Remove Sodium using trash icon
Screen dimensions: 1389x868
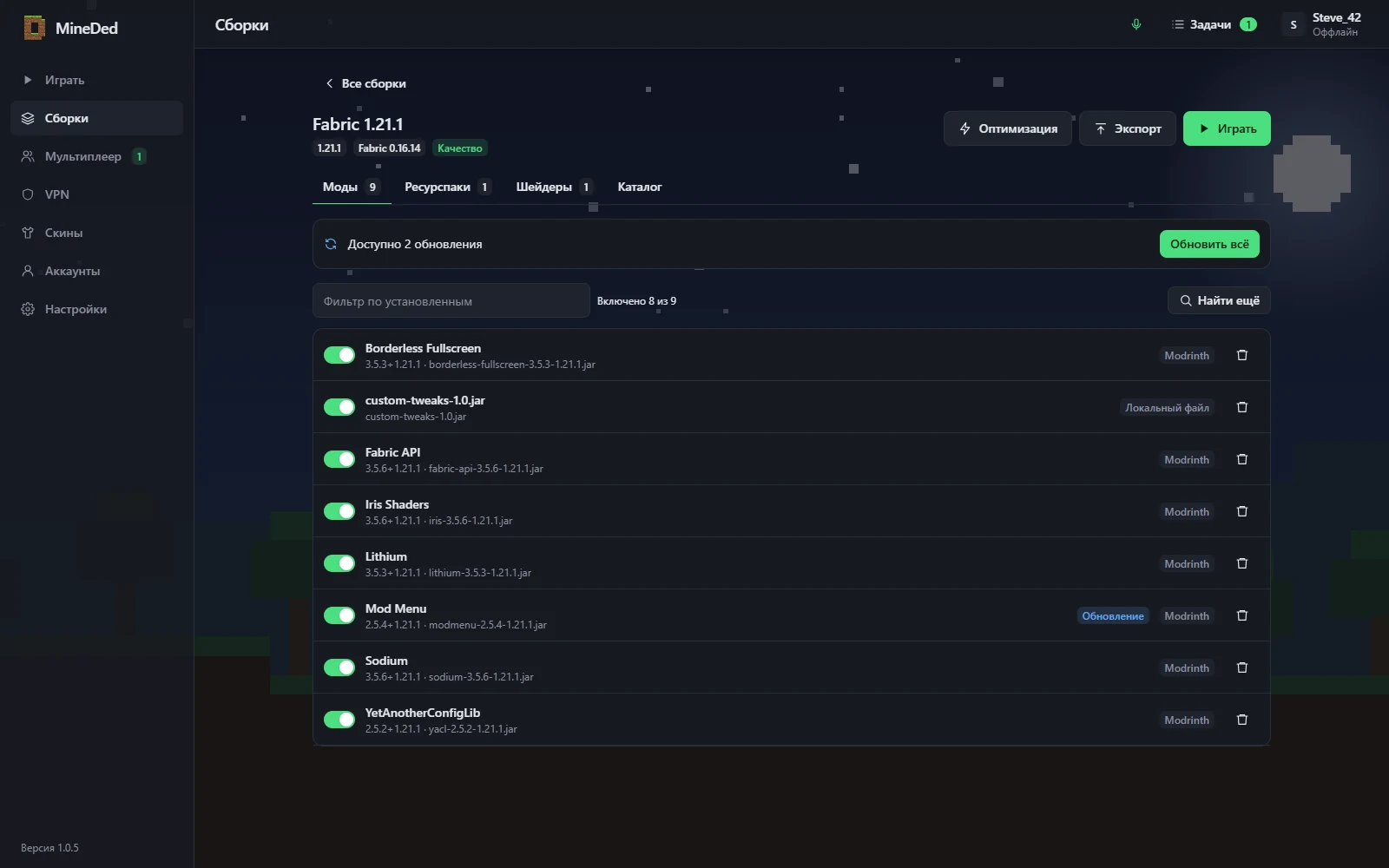[1242, 667]
